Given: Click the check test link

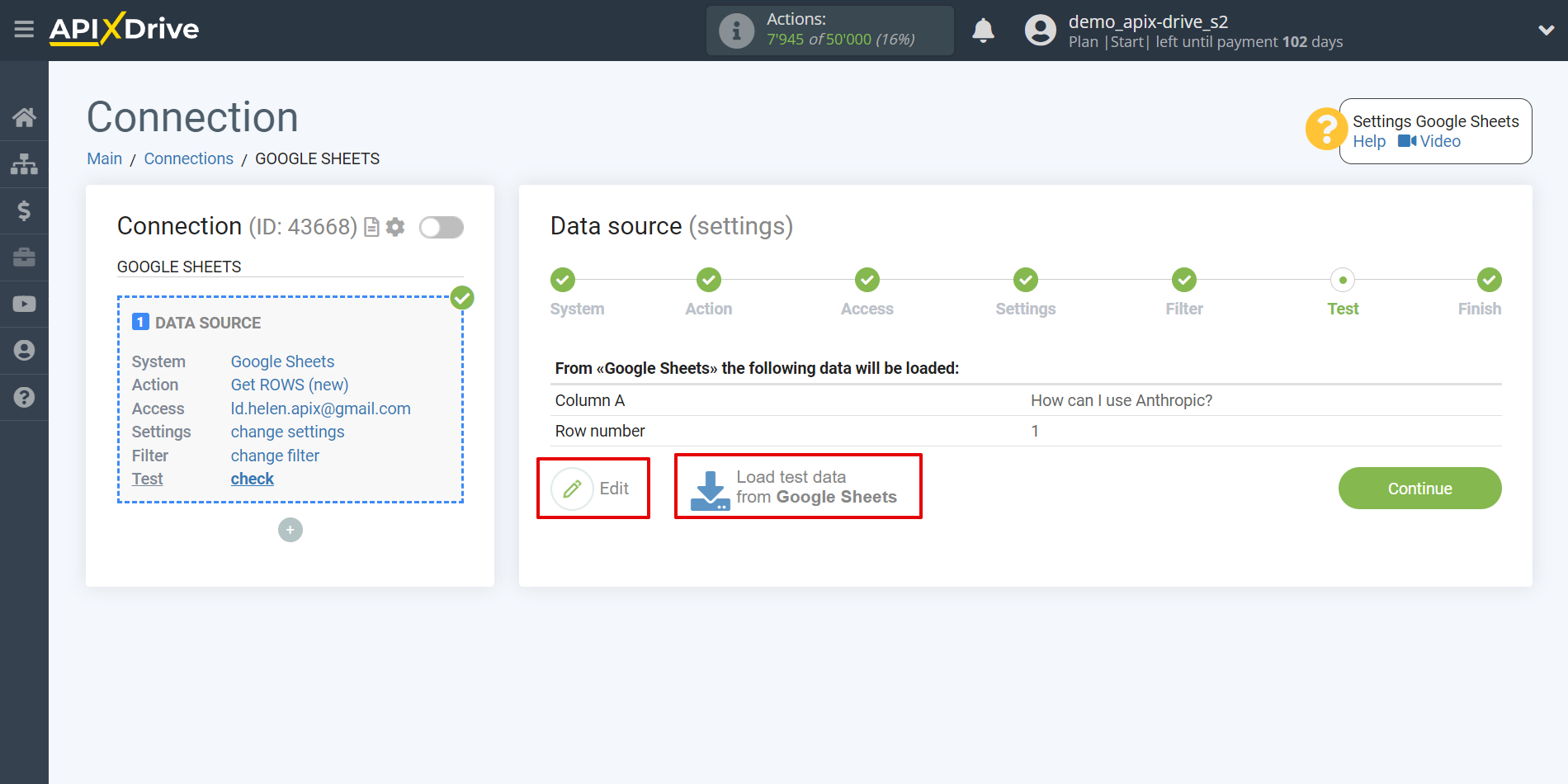Looking at the screenshot, I should 252,479.
